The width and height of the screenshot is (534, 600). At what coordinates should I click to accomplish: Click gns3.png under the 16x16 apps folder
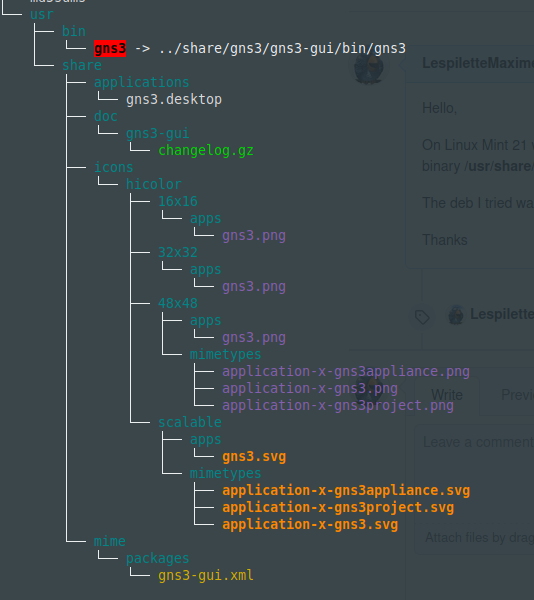pyautogui.click(x=254, y=235)
